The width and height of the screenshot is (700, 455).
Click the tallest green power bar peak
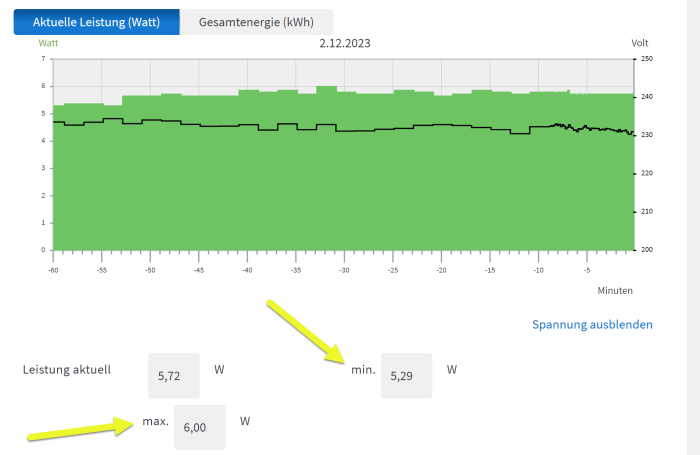click(x=326, y=90)
